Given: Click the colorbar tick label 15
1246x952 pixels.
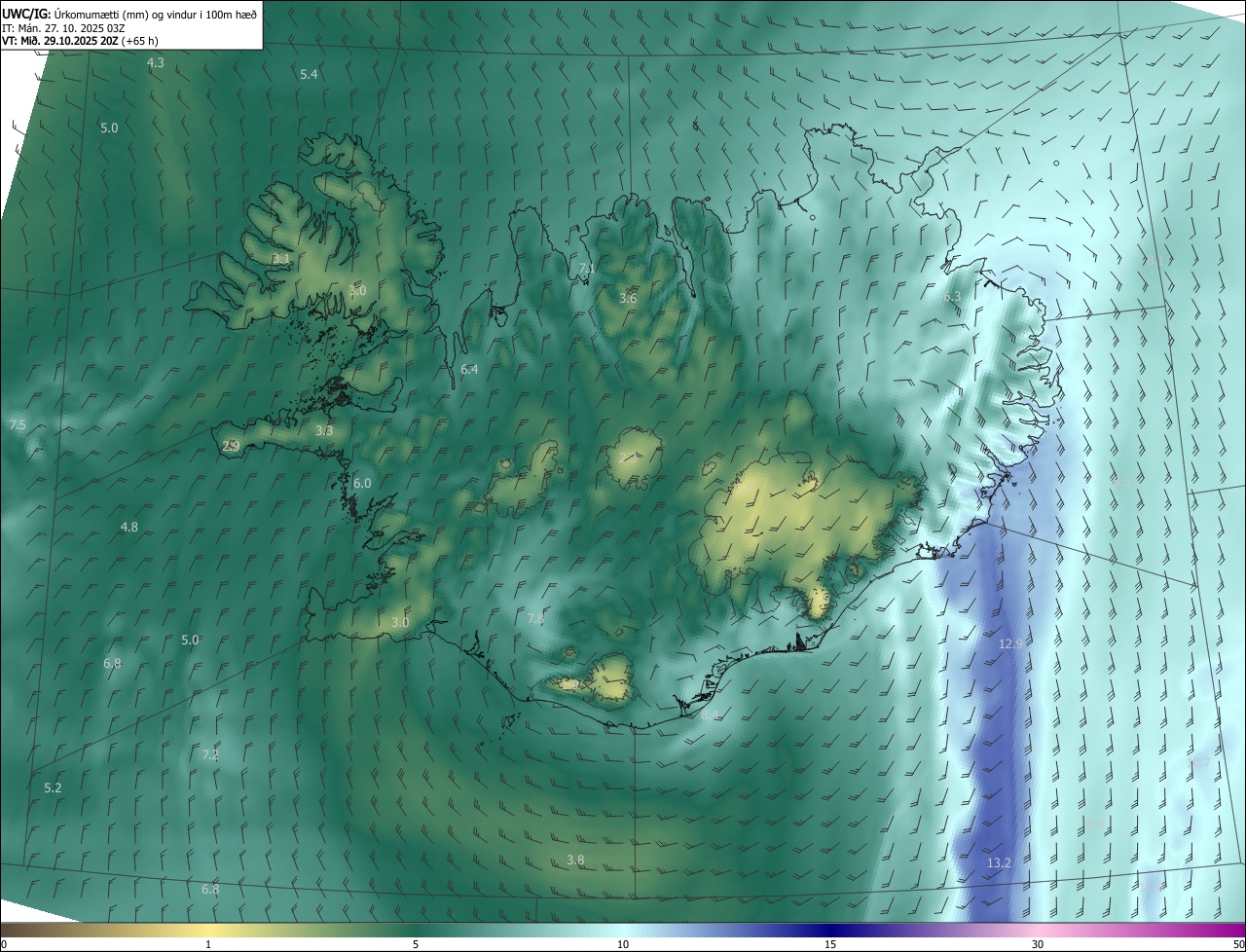Looking at the screenshot, I should coord(830,945).
